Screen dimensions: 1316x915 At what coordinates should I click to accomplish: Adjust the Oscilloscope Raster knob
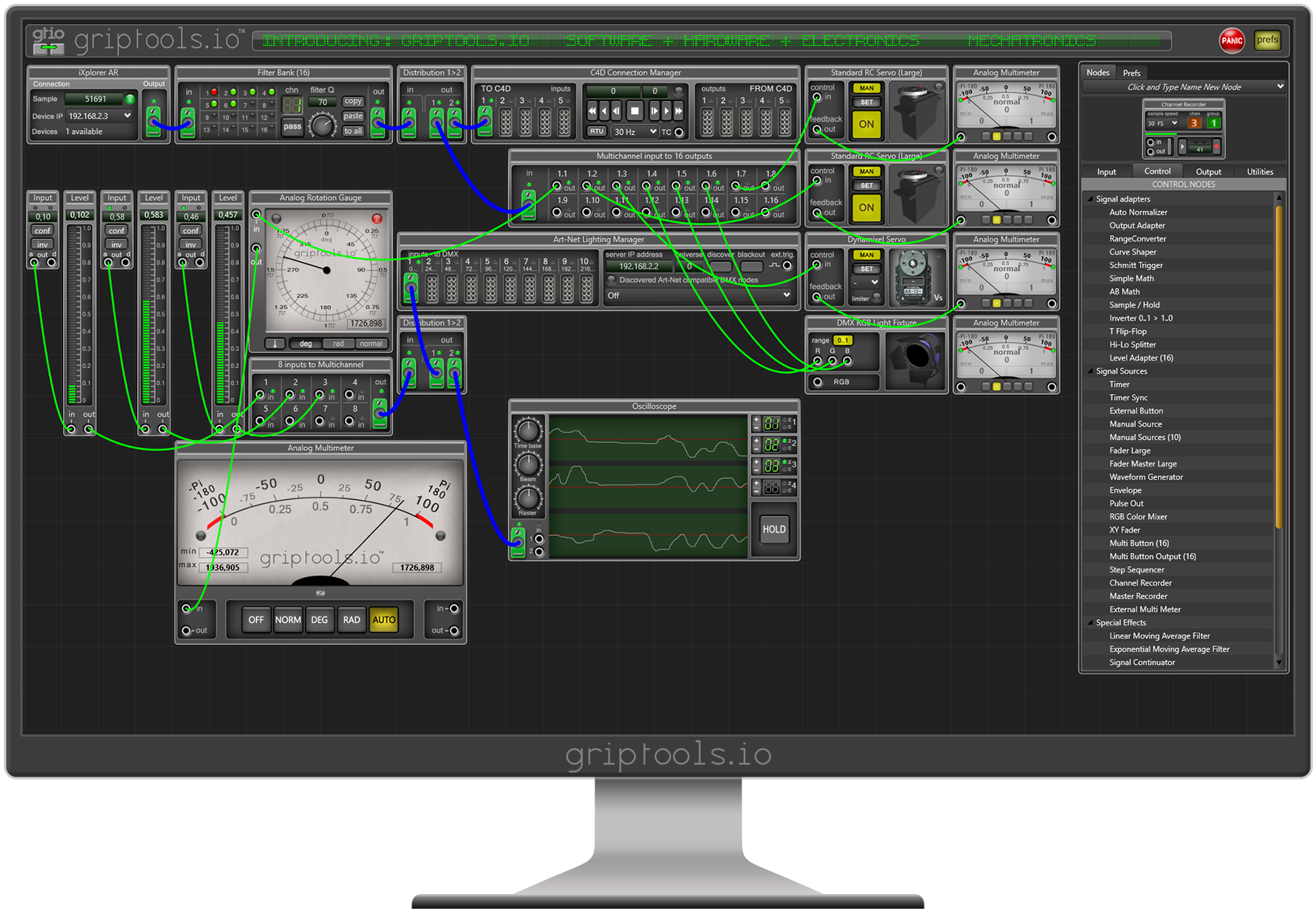tap(527, 497)
